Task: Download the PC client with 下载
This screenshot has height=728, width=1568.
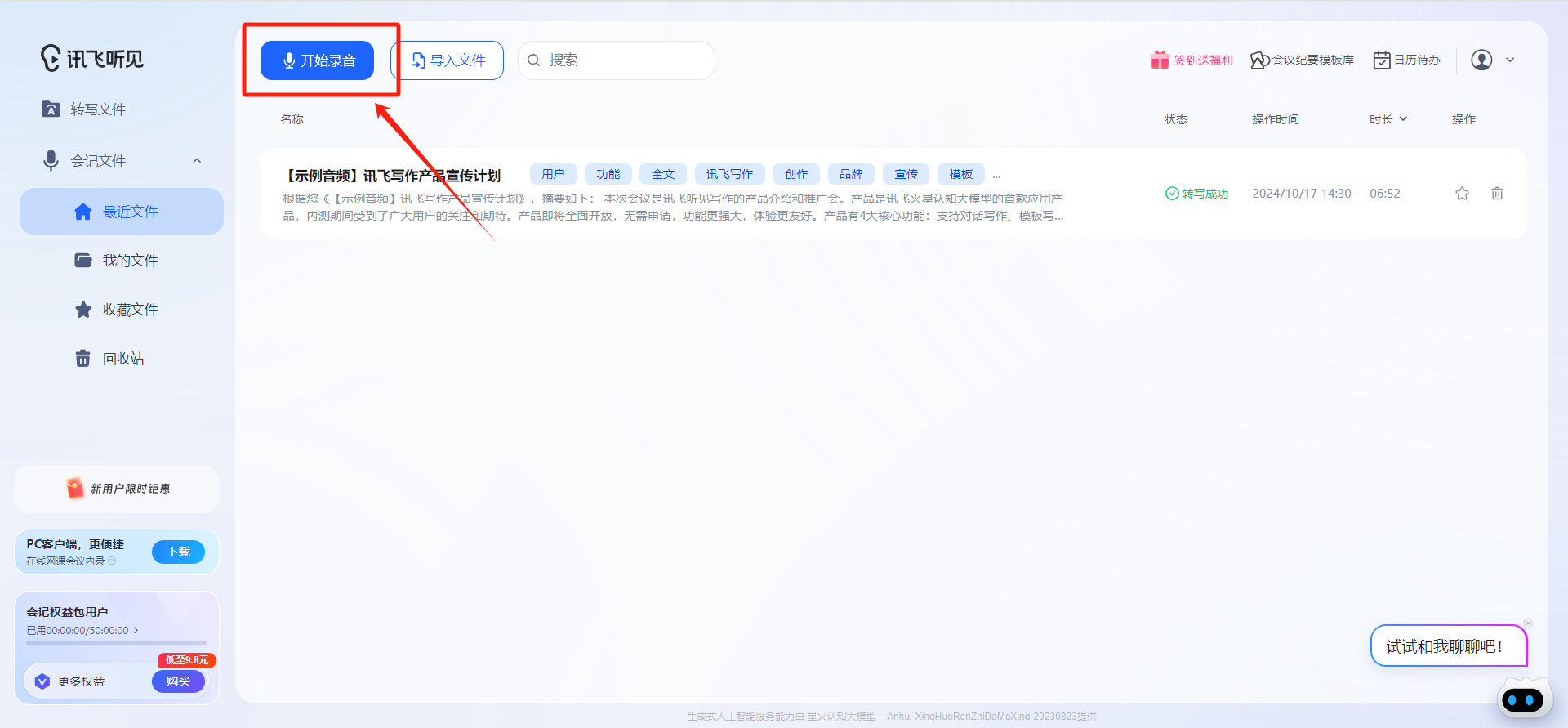Action: click(x=178, y=552)
